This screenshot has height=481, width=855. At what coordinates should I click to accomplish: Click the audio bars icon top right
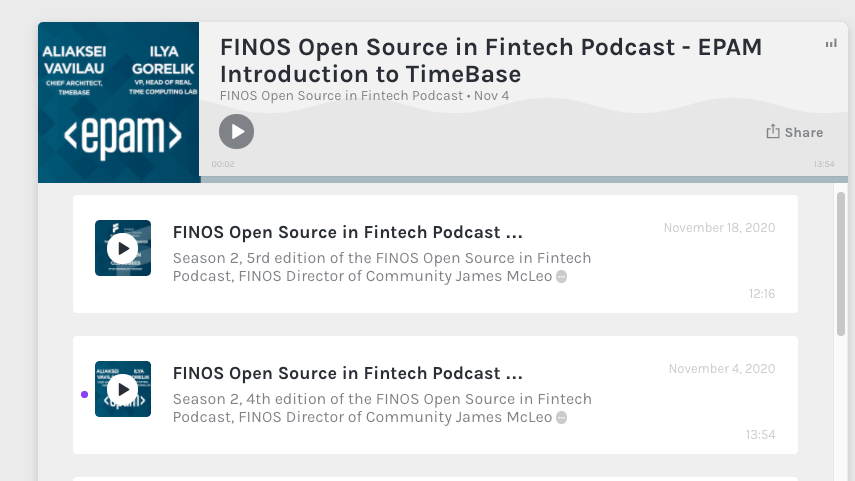point(831,44)
